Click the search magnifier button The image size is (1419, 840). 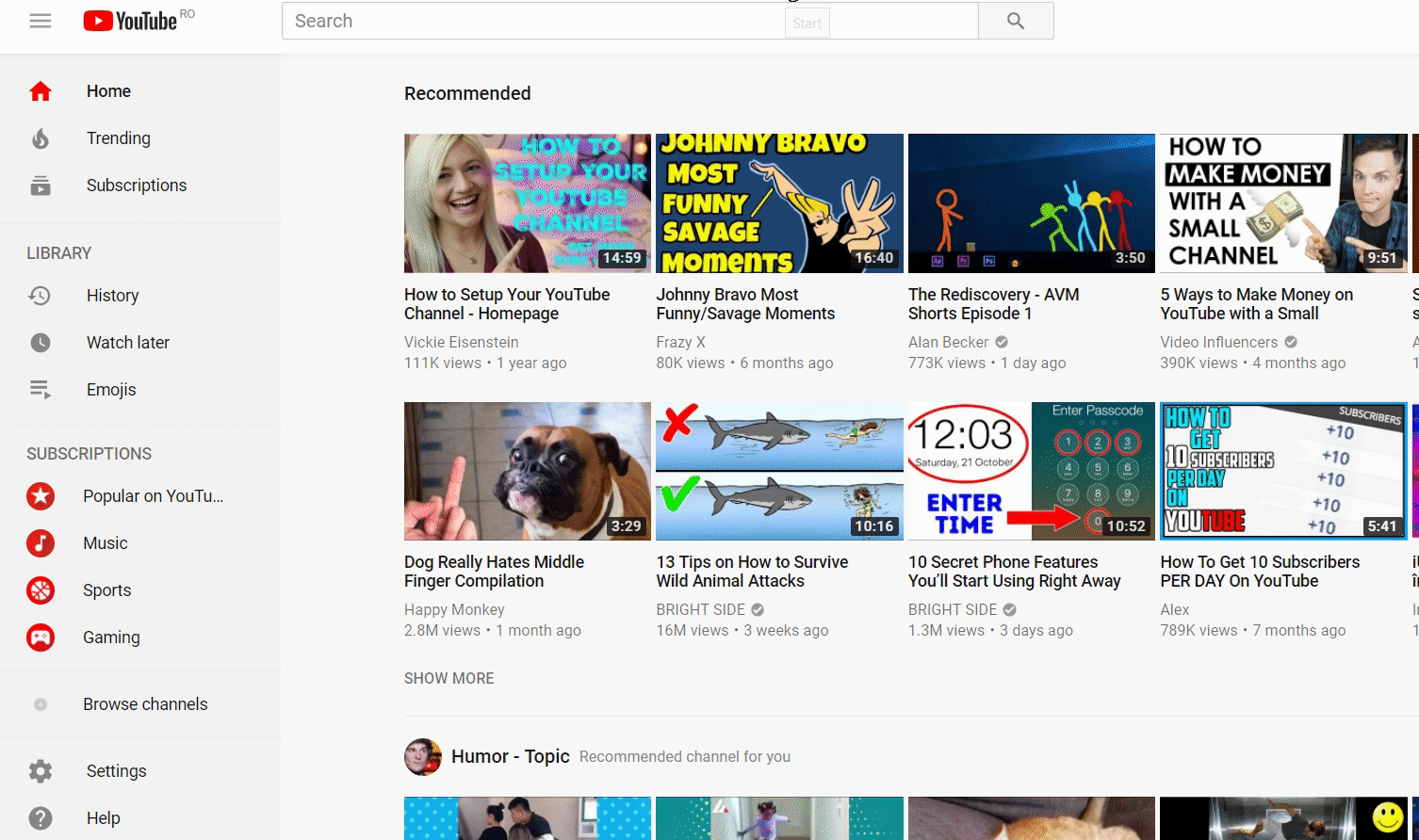coord(1015,21)
